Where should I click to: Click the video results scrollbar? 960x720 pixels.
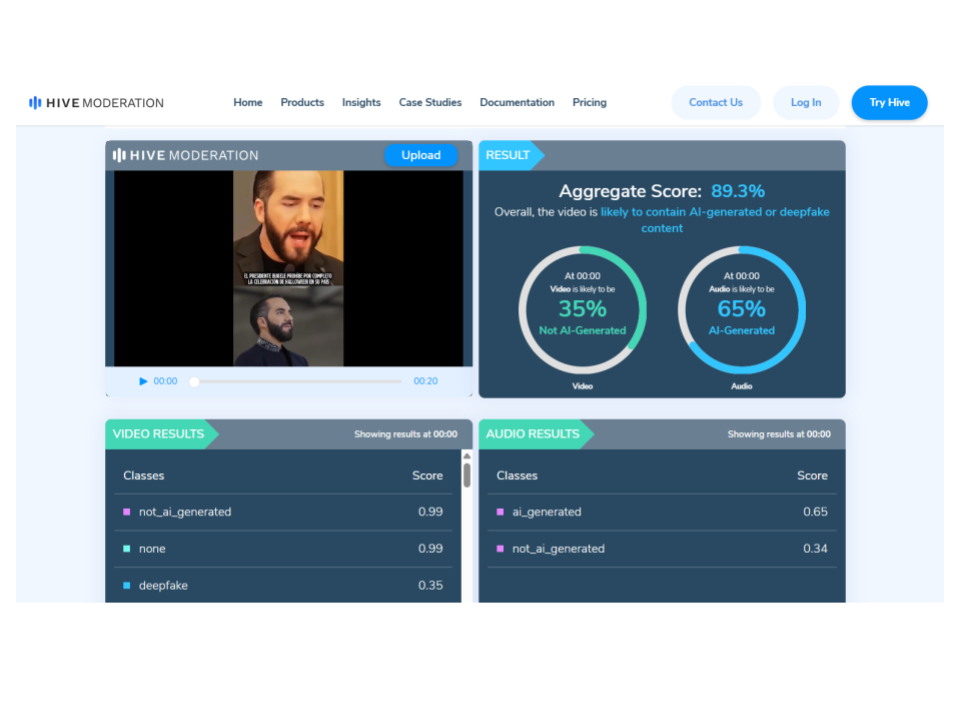click(x=466, y=476)
